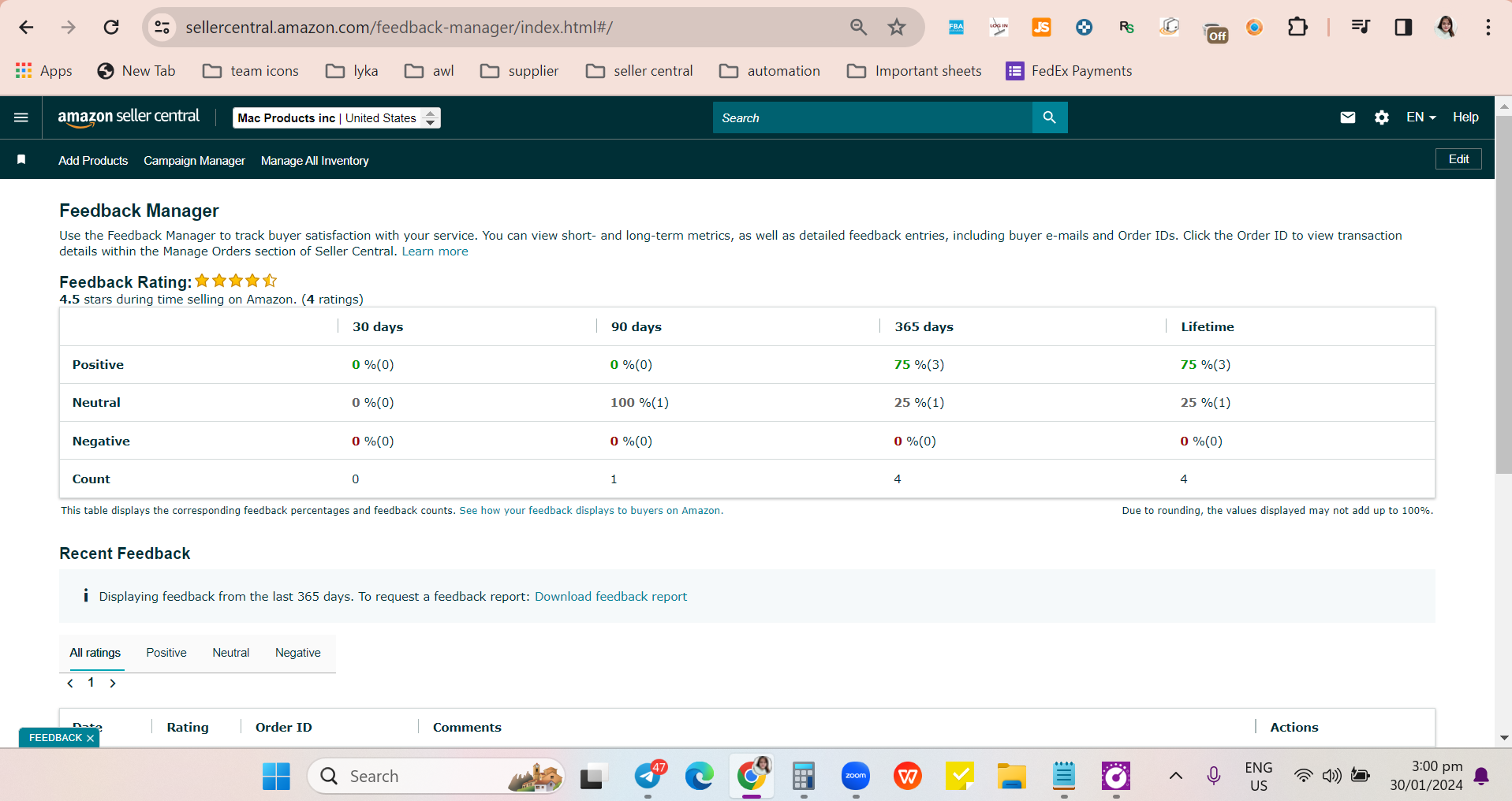Image resolution: width=1512 pixels, height=801 pixels.
Task: Click the search magnifier button in Seller Central
Action: 1050,117
